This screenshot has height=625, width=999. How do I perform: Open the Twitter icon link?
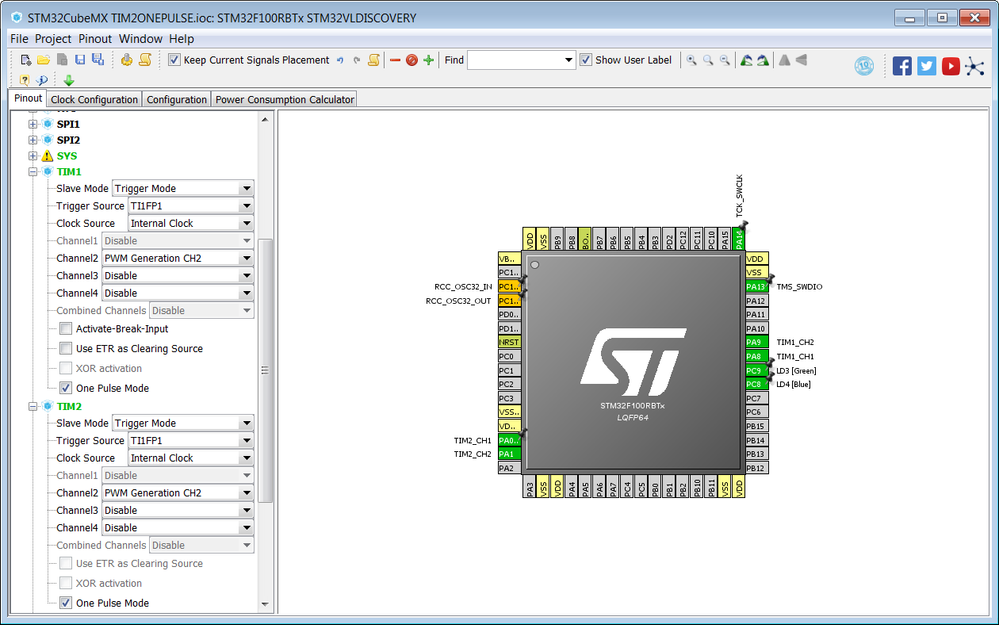[926, 66]
